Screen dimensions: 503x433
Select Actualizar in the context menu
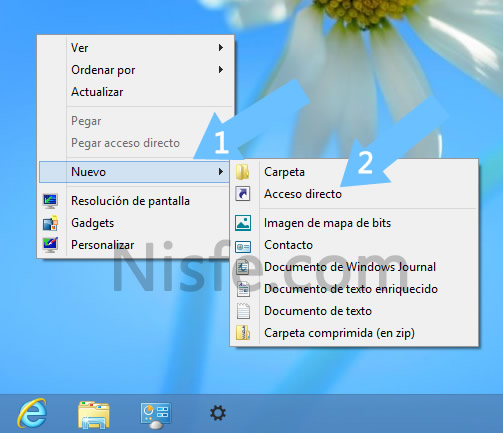pyautogui.click(x=97, y=92)
